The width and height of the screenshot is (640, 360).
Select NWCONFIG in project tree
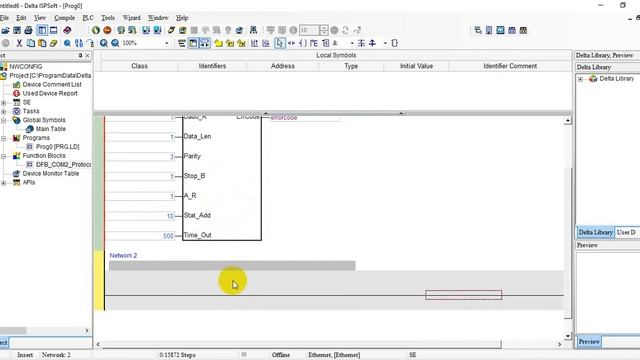click(26, 67)
